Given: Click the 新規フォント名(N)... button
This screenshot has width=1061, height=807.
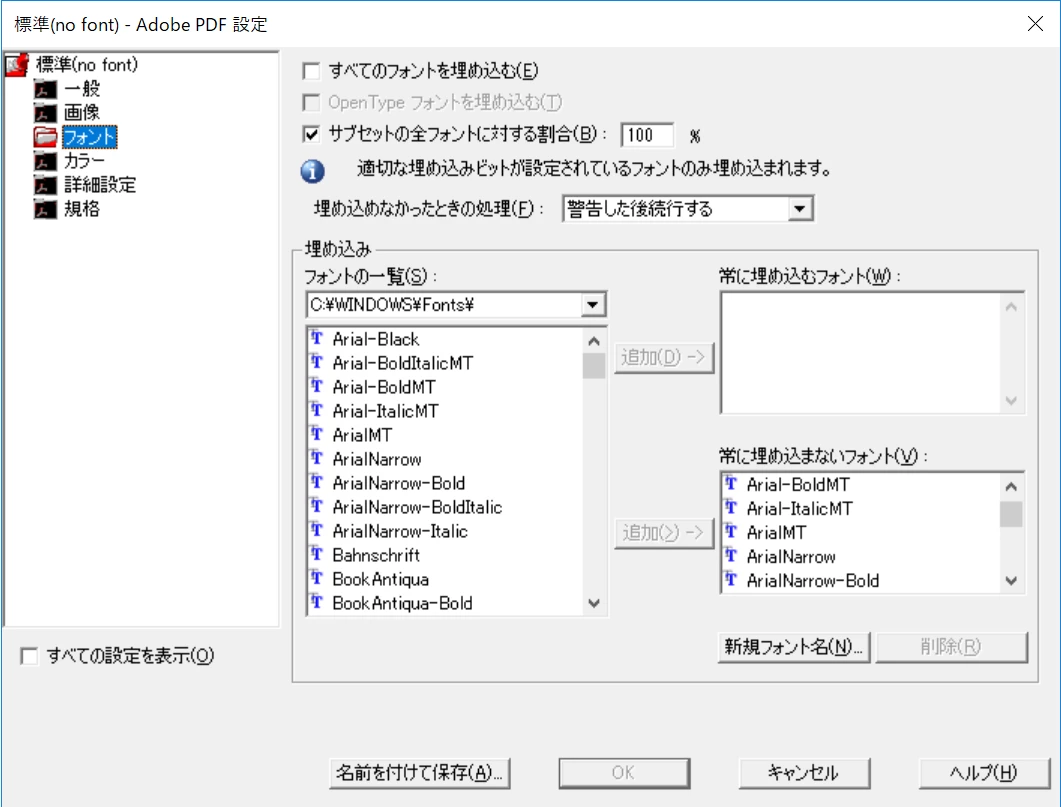Looking at the screenshot, I should pyautogui.click(x=794, y=647).
